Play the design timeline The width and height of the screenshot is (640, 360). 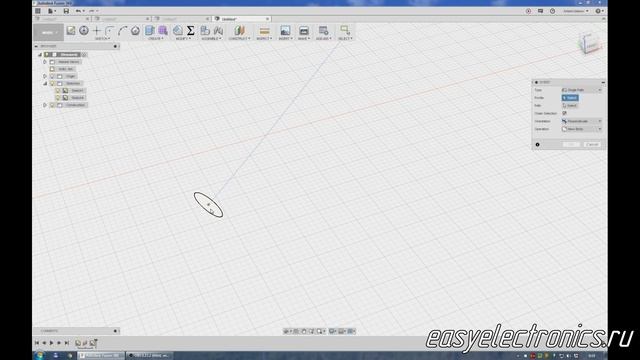coord(51,343)
